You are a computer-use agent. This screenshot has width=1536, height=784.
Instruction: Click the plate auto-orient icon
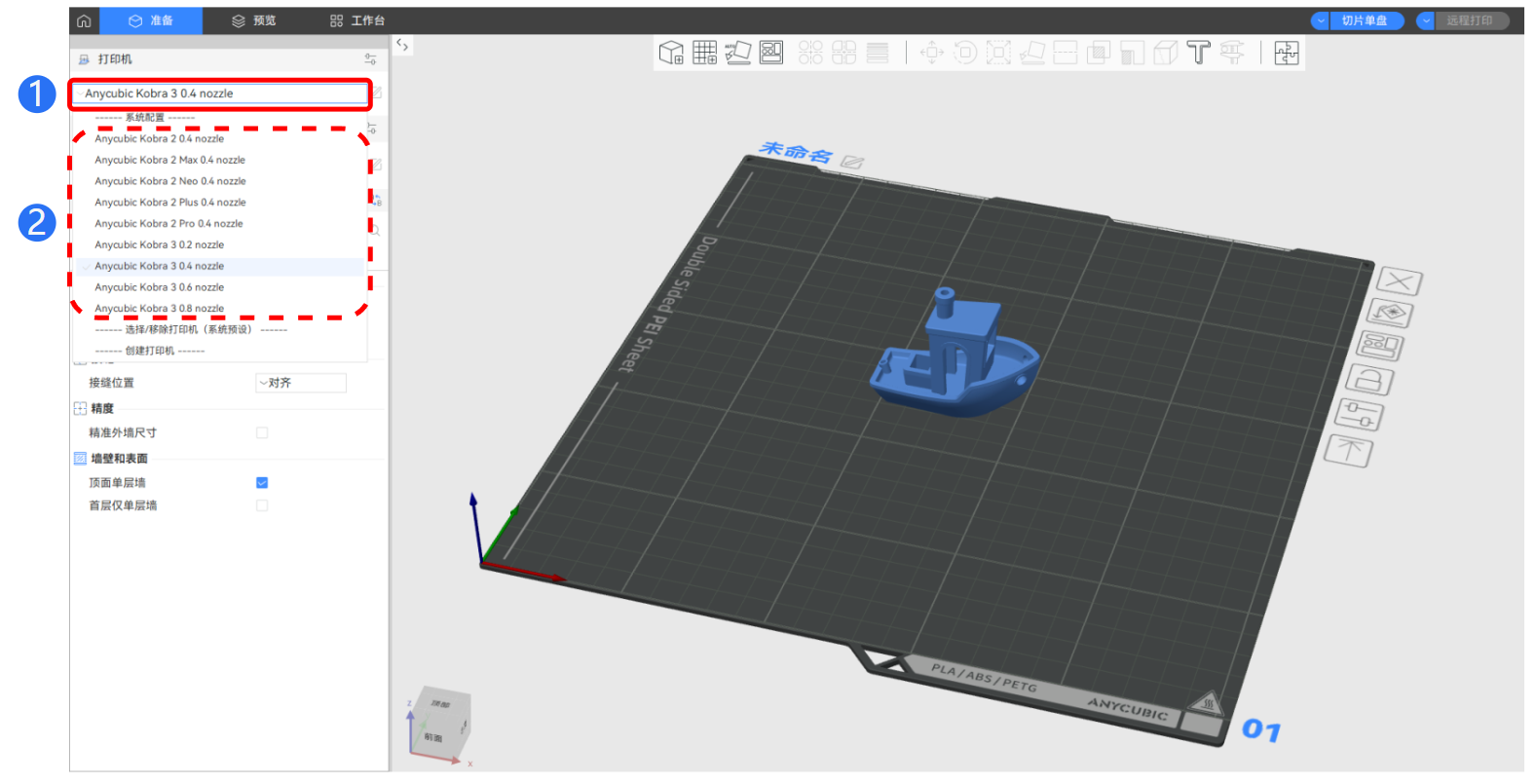pos(1391,313)
